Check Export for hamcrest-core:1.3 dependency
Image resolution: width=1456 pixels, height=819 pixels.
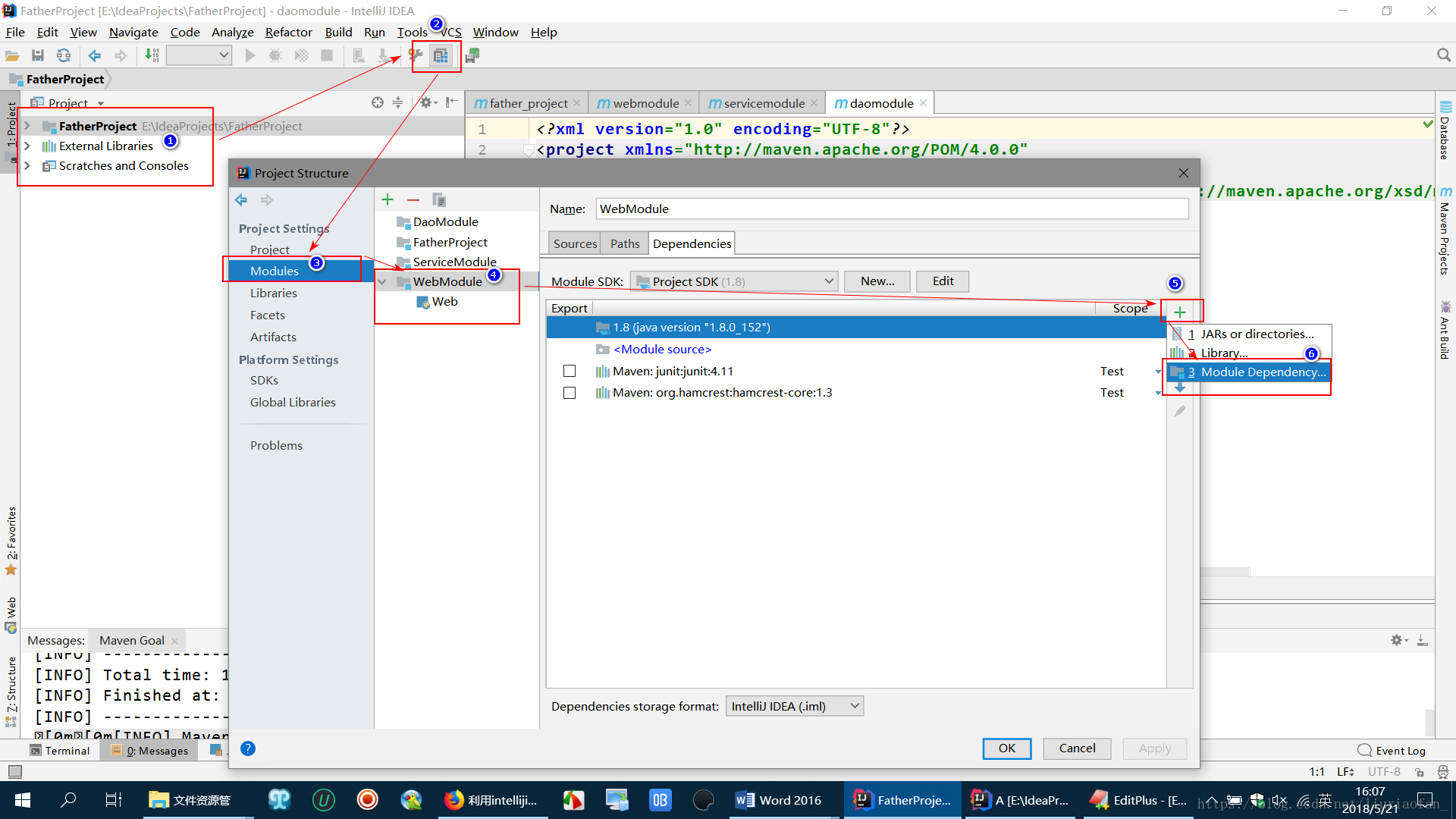tap(570, 393)
